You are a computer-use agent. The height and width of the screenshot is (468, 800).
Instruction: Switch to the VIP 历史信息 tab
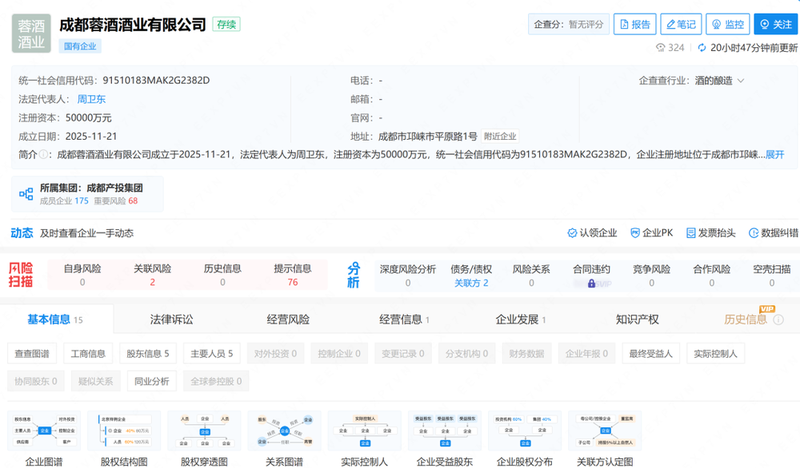coord(745,319)
